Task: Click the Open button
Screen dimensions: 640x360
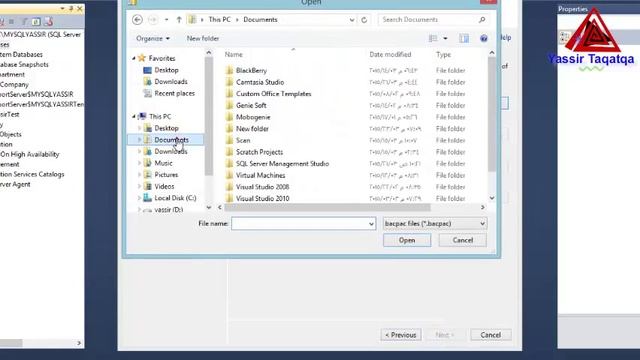Action: tap(407, 240)
